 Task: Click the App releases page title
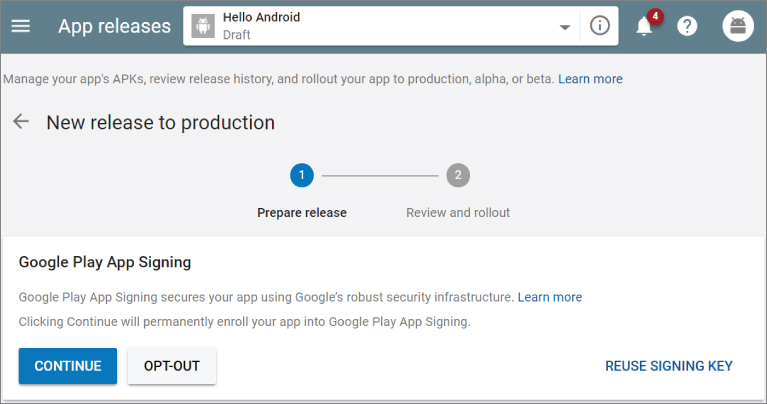114,26
